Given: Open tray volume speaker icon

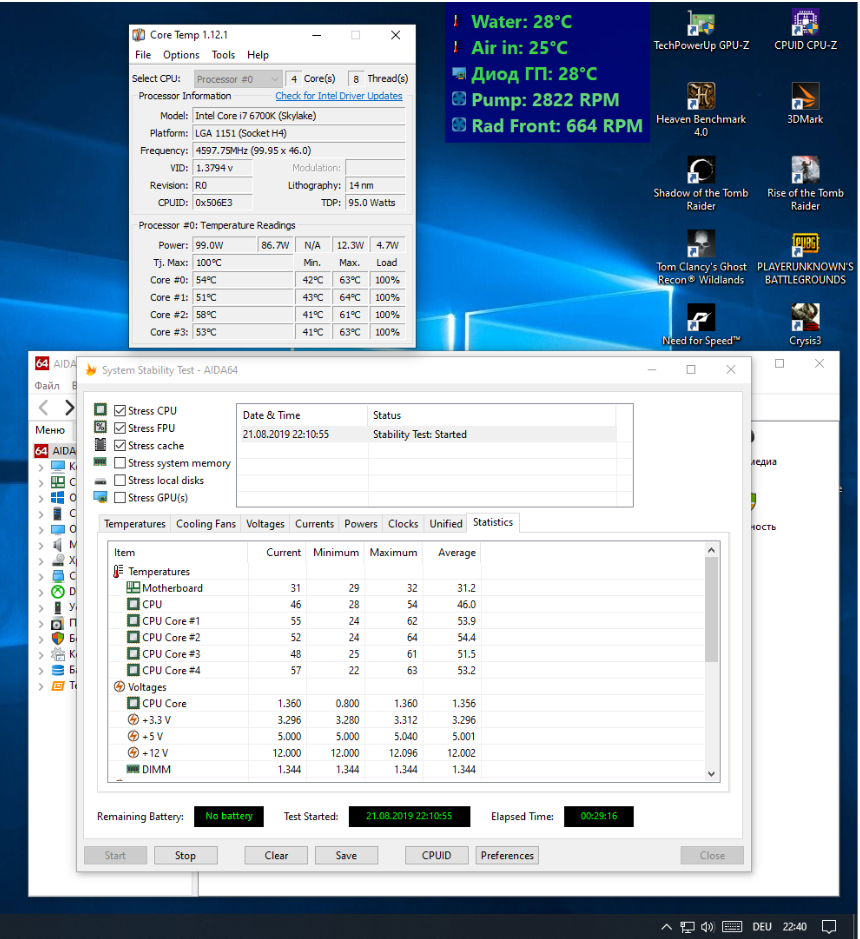Looking at the screenshot, I should point(708,927).
